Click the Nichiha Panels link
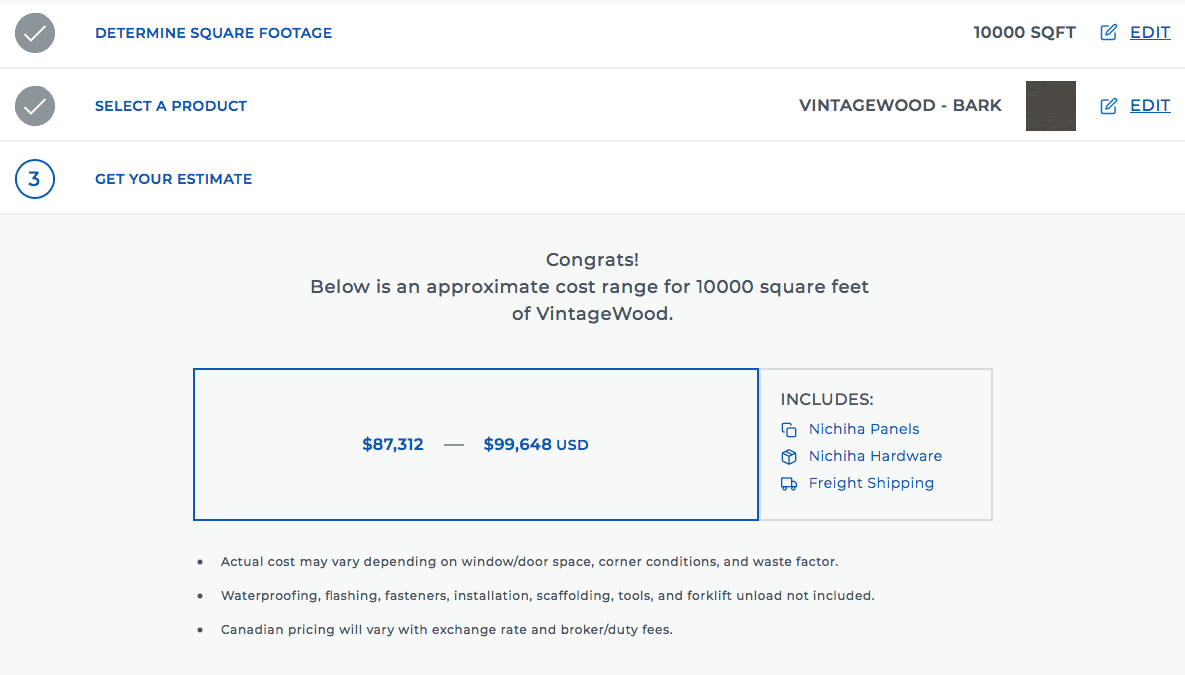Screen dimensions: 1185x675 coord(864,429)
